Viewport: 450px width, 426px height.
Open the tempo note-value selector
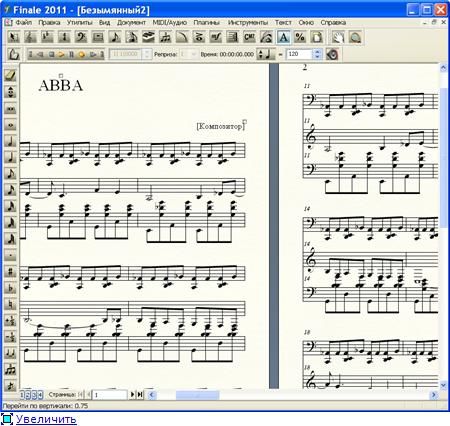pos(266,54)
